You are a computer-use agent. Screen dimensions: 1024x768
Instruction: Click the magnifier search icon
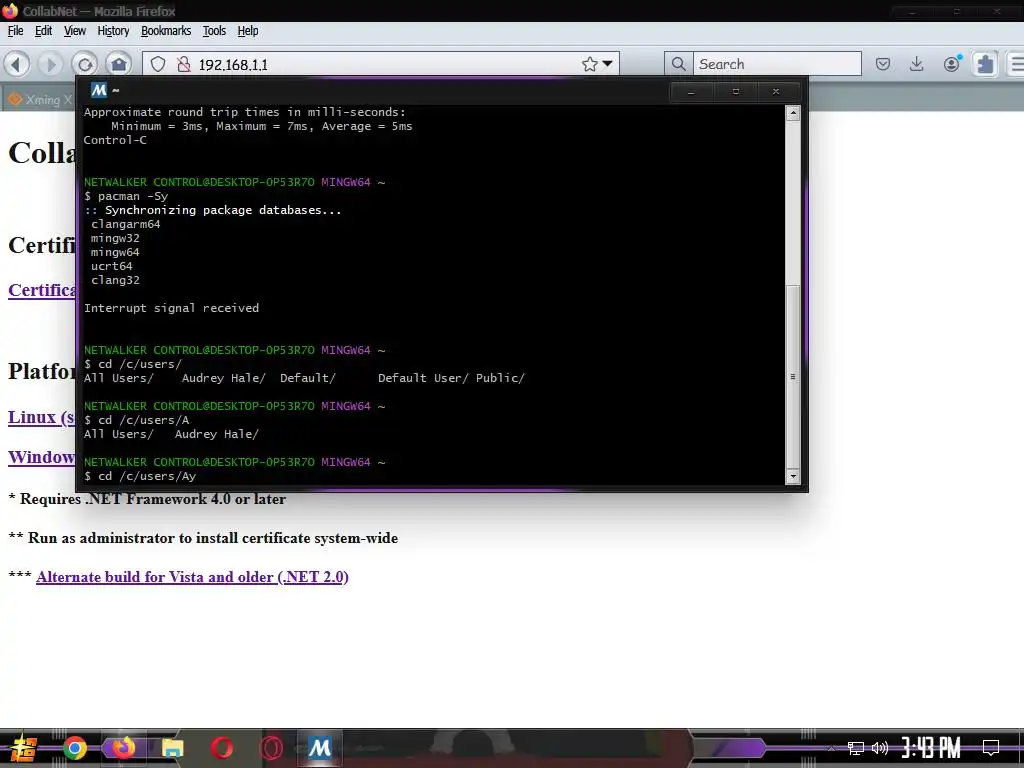point(679,64)
